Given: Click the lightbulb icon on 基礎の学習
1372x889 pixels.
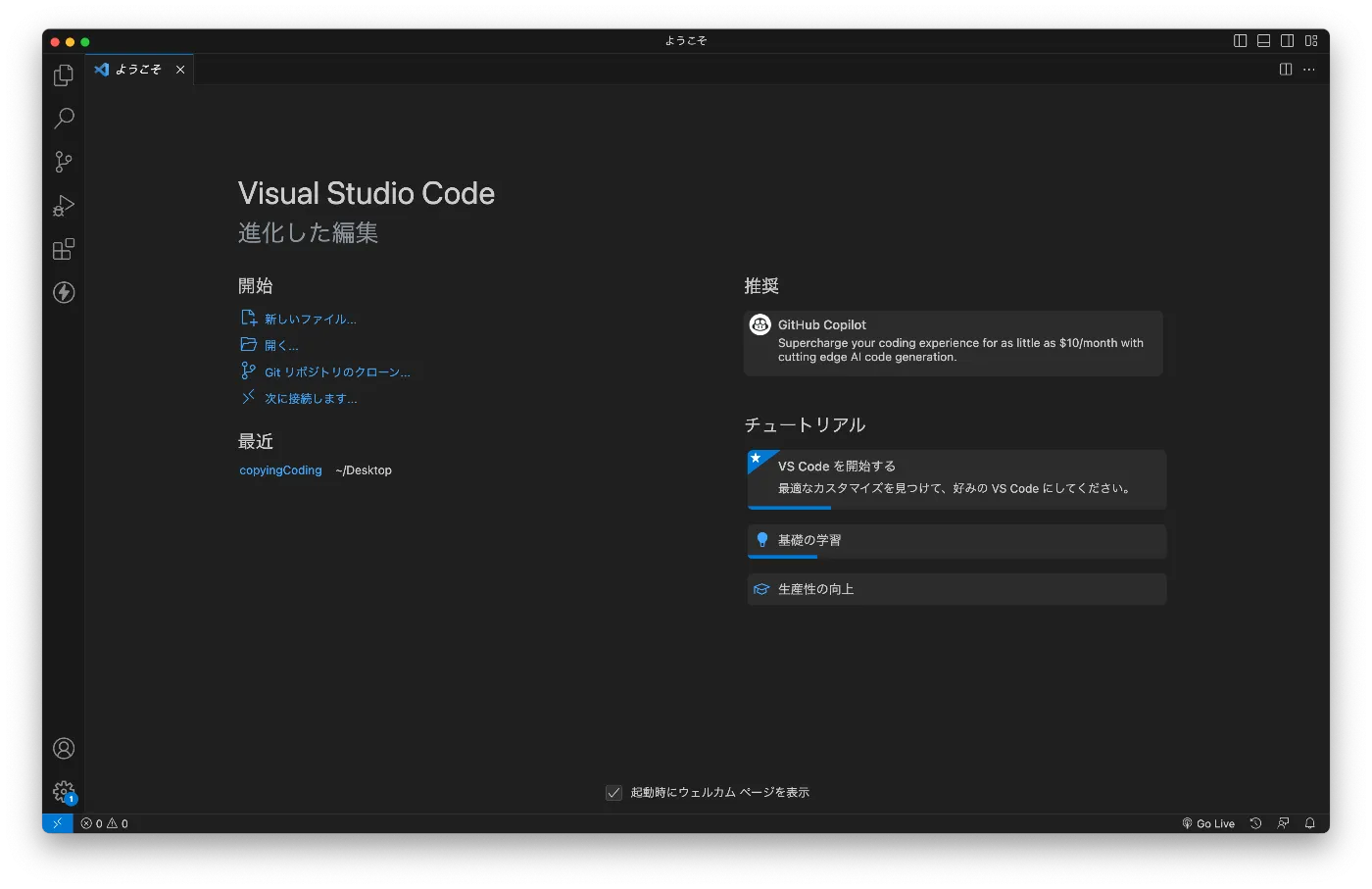Looking at the screenshot, I should click(762, 540).
